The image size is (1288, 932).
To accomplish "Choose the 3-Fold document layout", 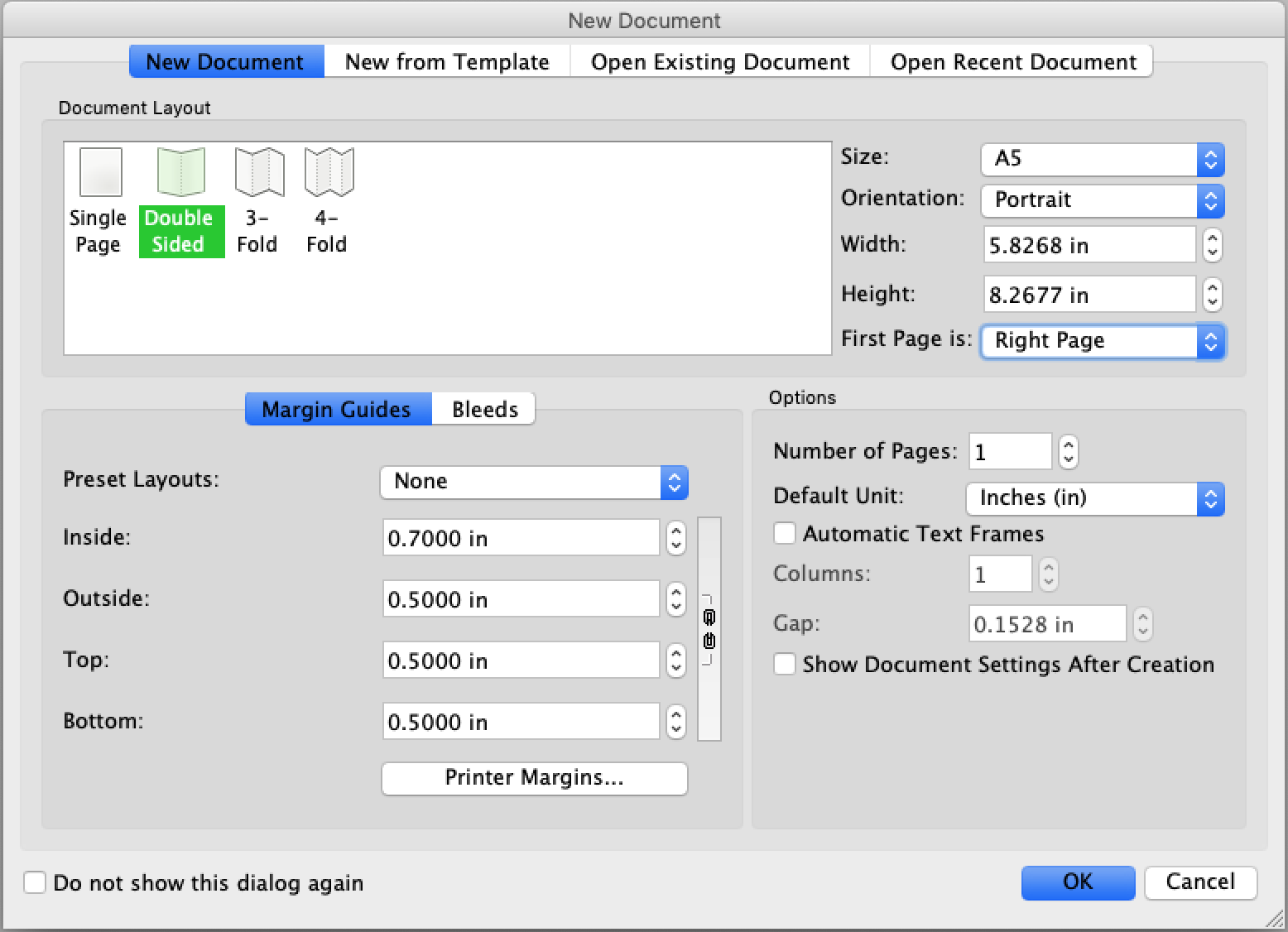I will (x=257, y=199).
